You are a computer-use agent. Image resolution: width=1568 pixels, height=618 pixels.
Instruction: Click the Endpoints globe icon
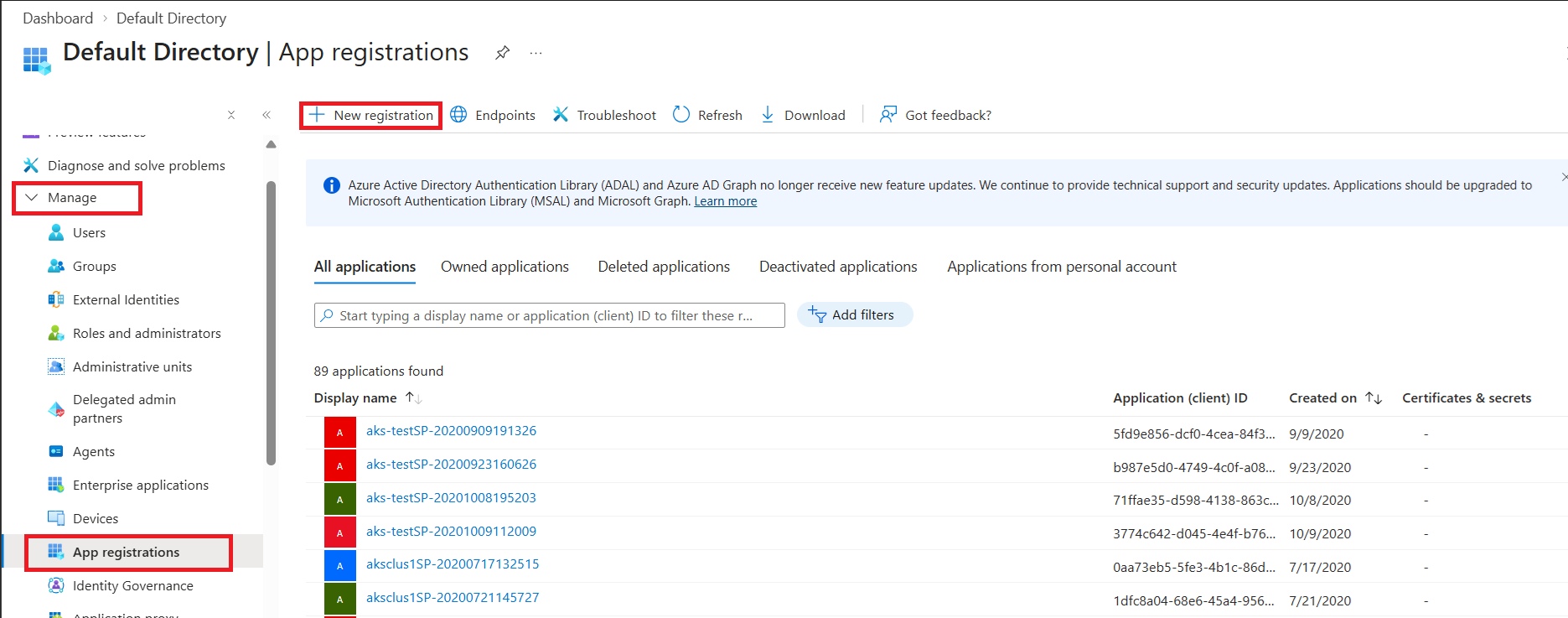[458, 115]
